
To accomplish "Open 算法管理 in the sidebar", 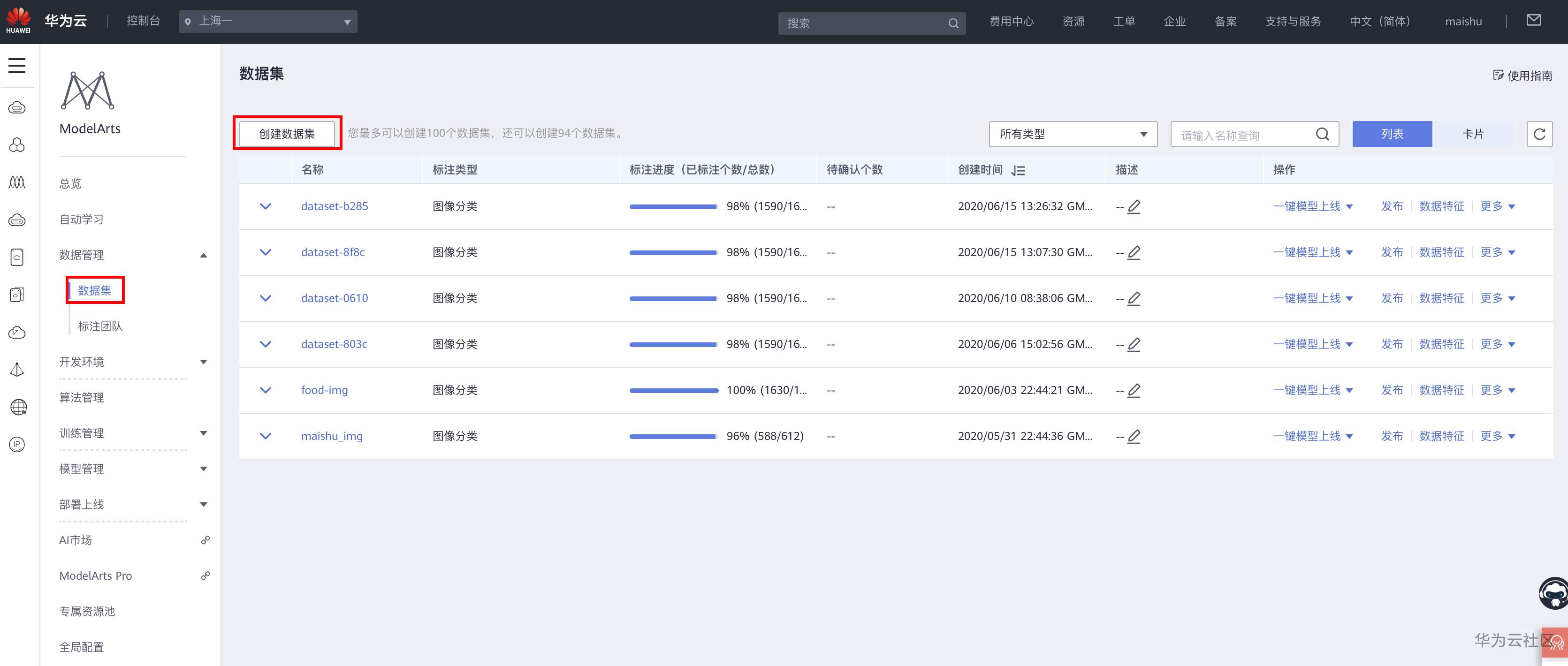I will coord(82,398).
